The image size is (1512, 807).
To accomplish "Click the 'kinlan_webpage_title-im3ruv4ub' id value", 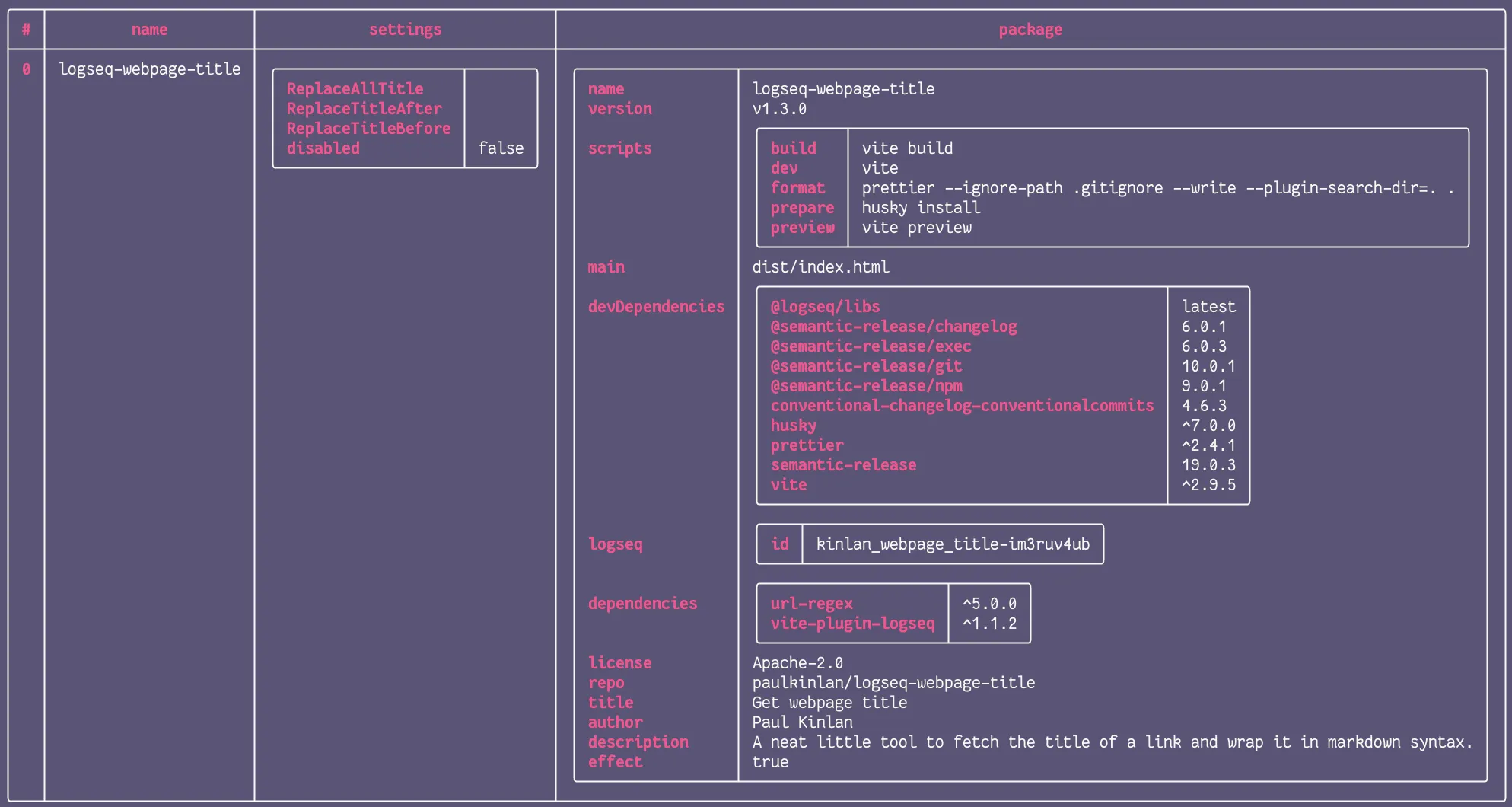I will pyautogui.click(x=953, y=544).
